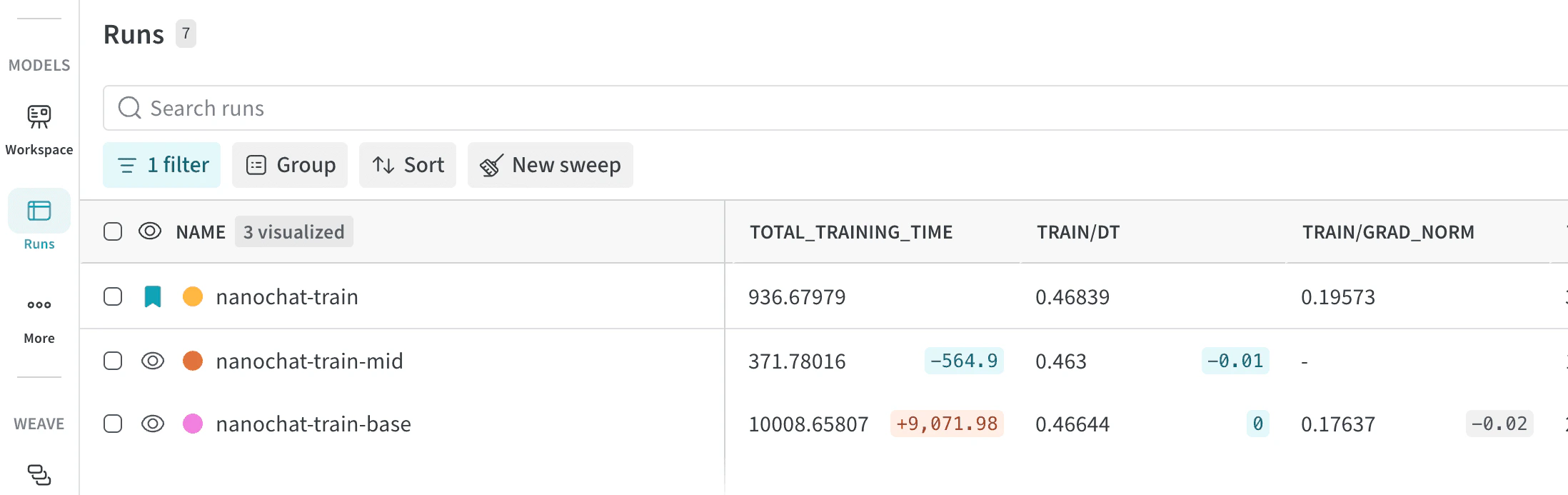Click the New sweep broom icon
The width and height of the screenshot is (1568, 495).
click(x=490, y=165)
